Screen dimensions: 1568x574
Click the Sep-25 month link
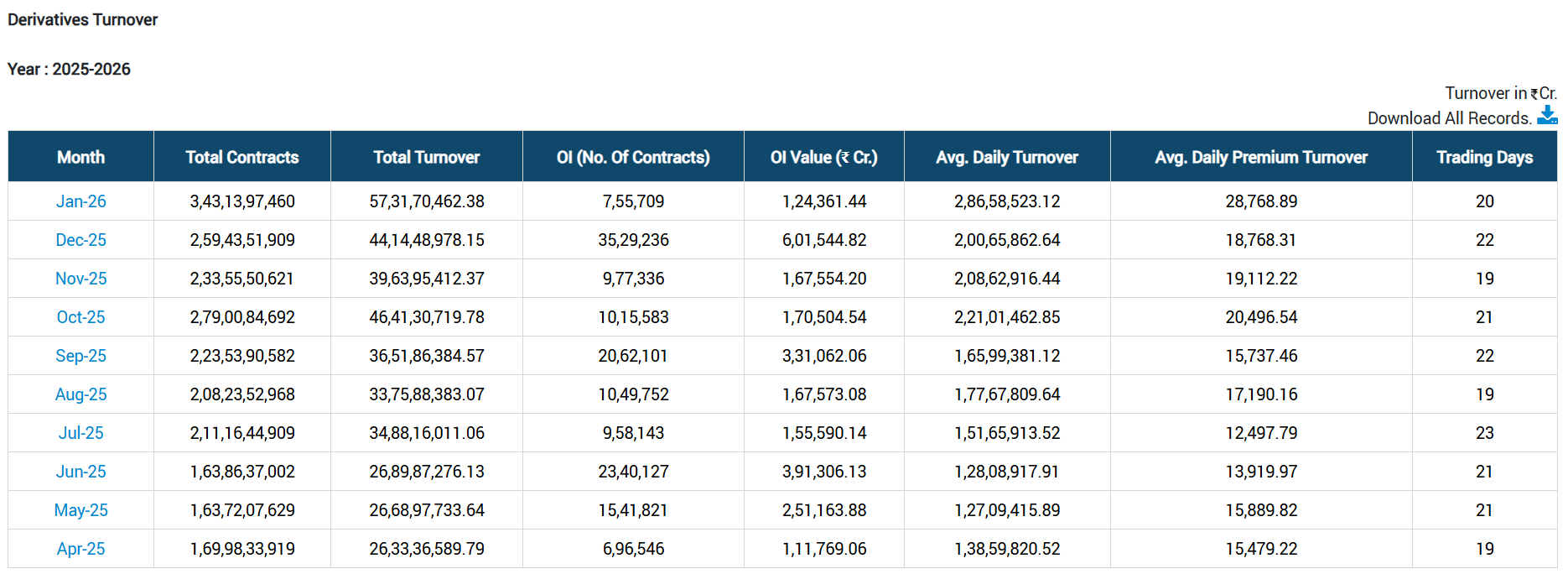80,356
